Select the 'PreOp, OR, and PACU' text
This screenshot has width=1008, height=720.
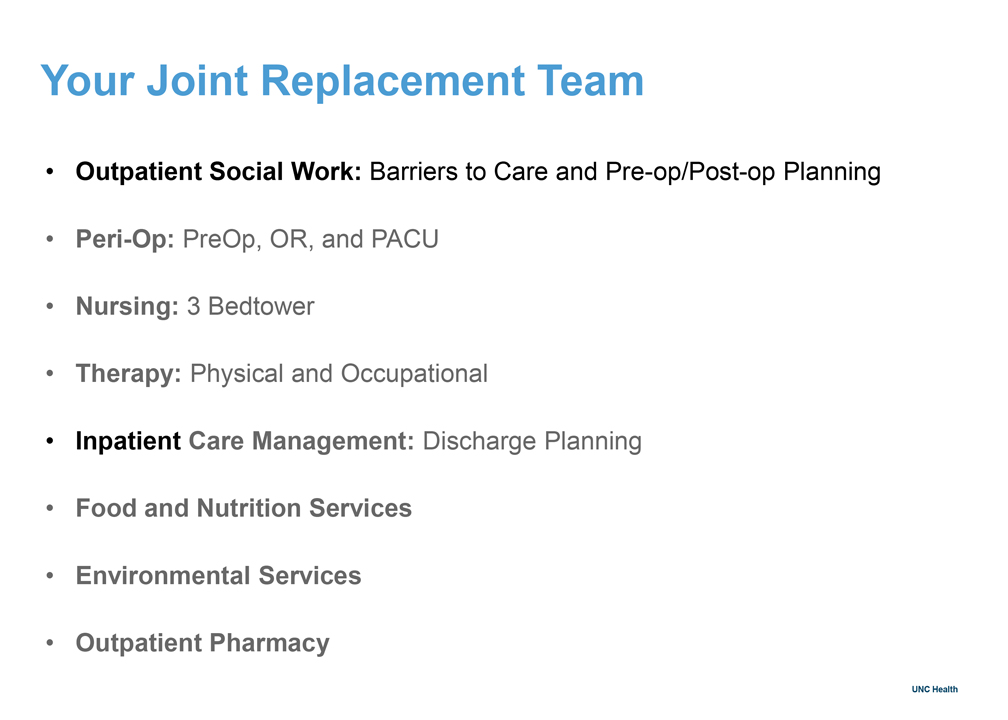310,240
